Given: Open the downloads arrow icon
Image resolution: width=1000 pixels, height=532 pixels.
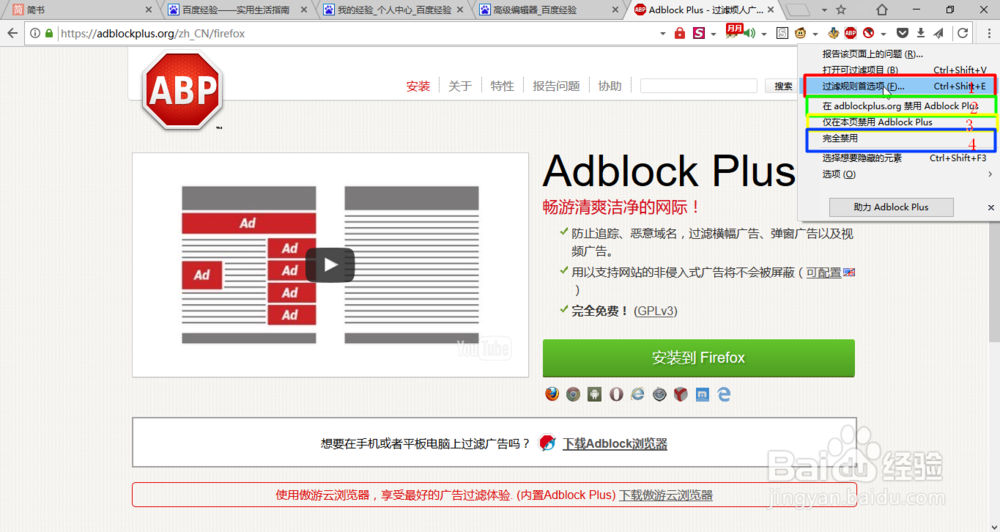Looking at the screenshot, I should [x=921, y=33].
